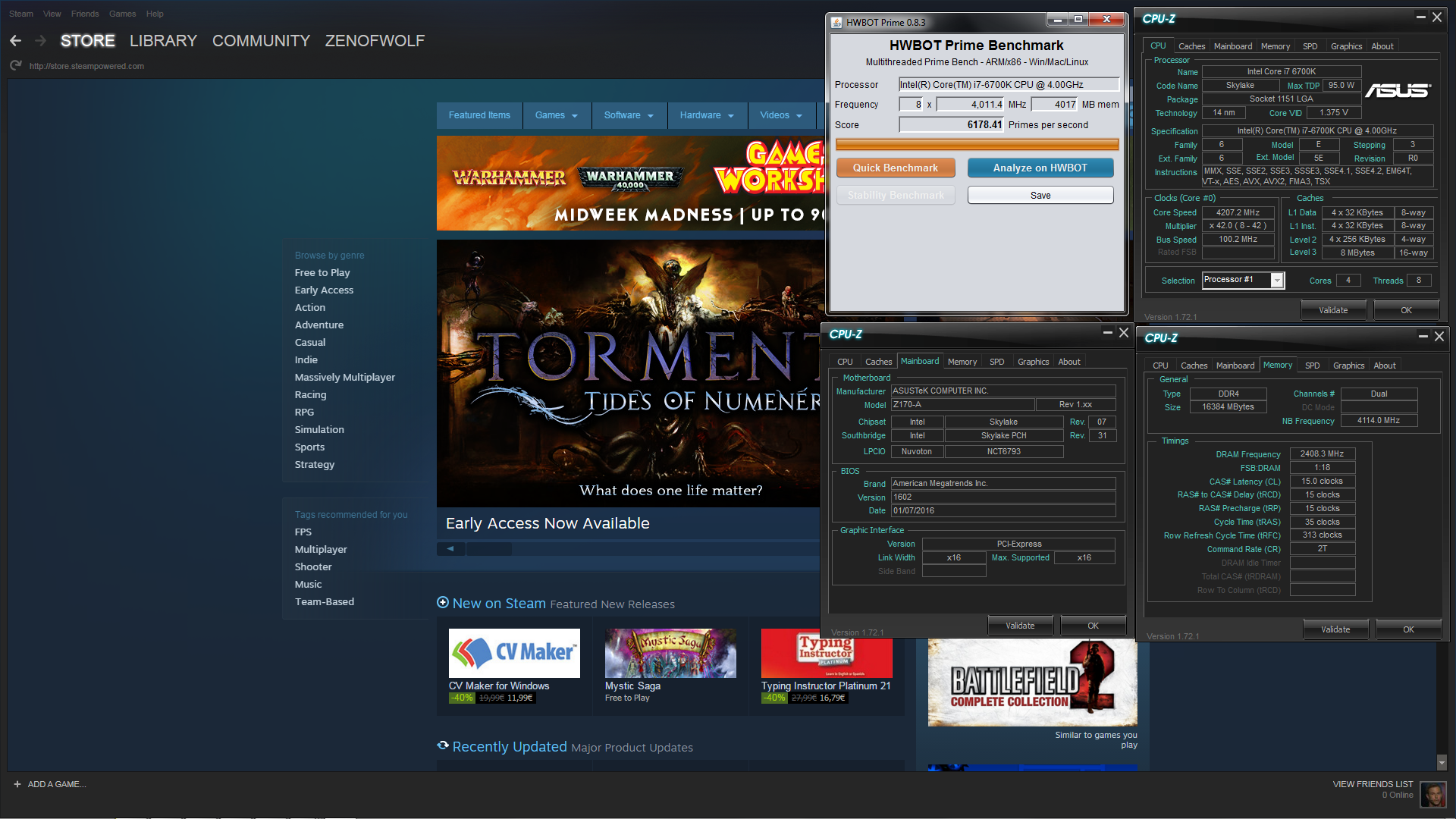Click the previous arrow on featured carousel
This screenshot has height=819, width=1456.
(450, 549)
